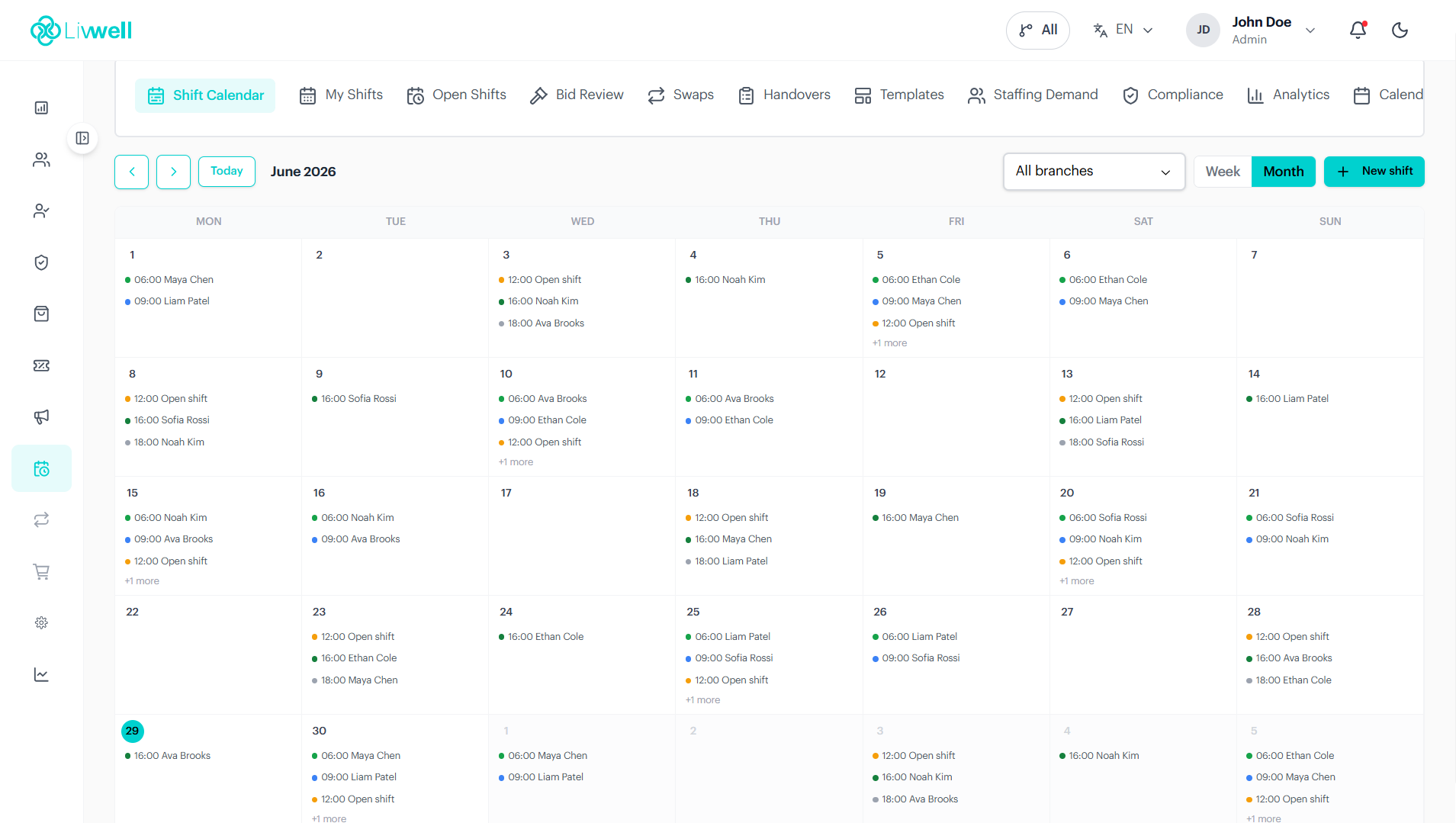Open the Compliance tab

click(x=1172, y=95)
